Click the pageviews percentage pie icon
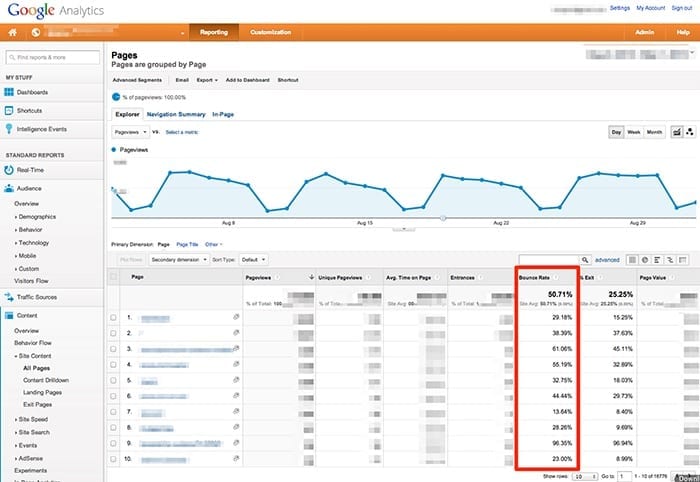This screenshot has height=482, width=700. [x=116, y=97]
